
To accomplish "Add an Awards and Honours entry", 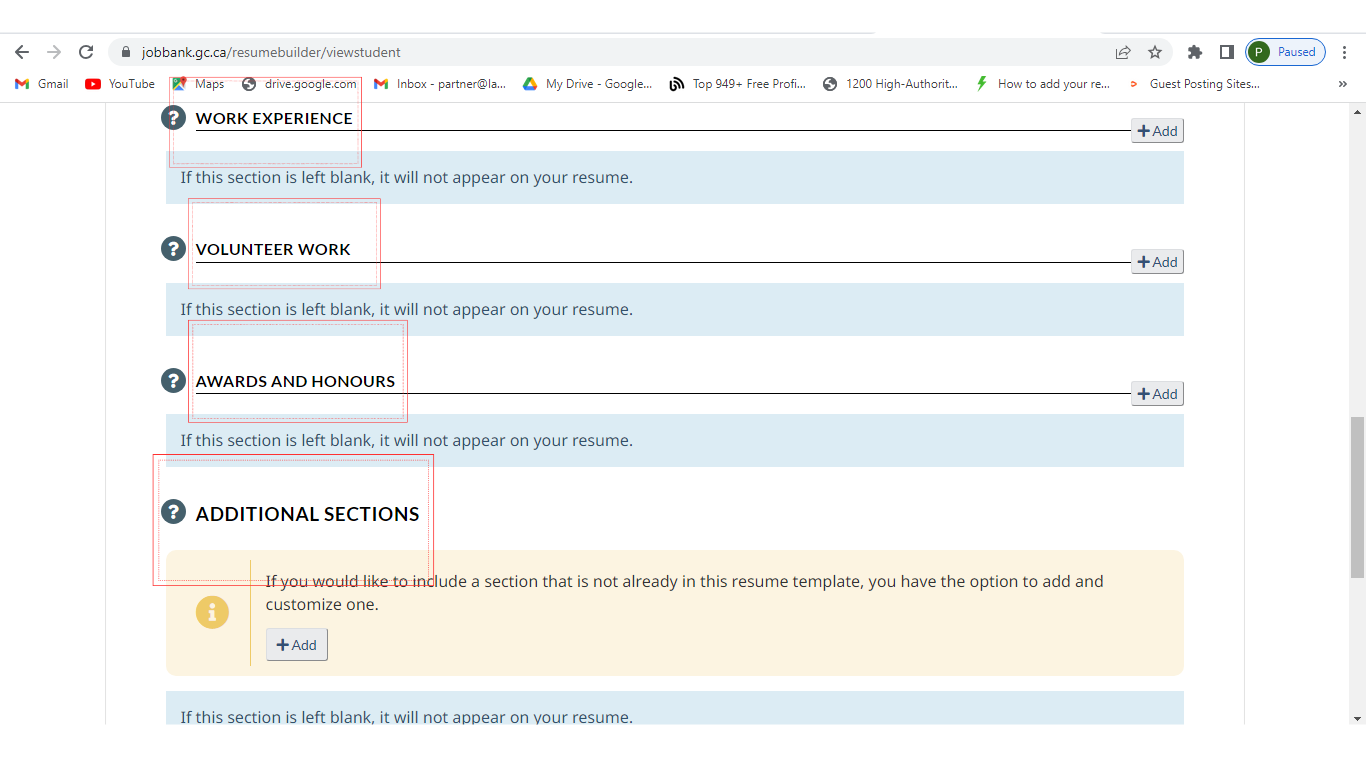I will click(x=1157, y=394).
